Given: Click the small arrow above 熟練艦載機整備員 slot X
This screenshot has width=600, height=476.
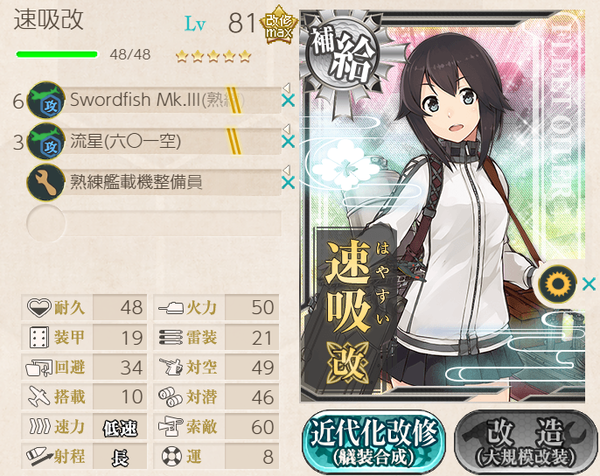Looking at the screenshot, I should click(x=287, y=169).
